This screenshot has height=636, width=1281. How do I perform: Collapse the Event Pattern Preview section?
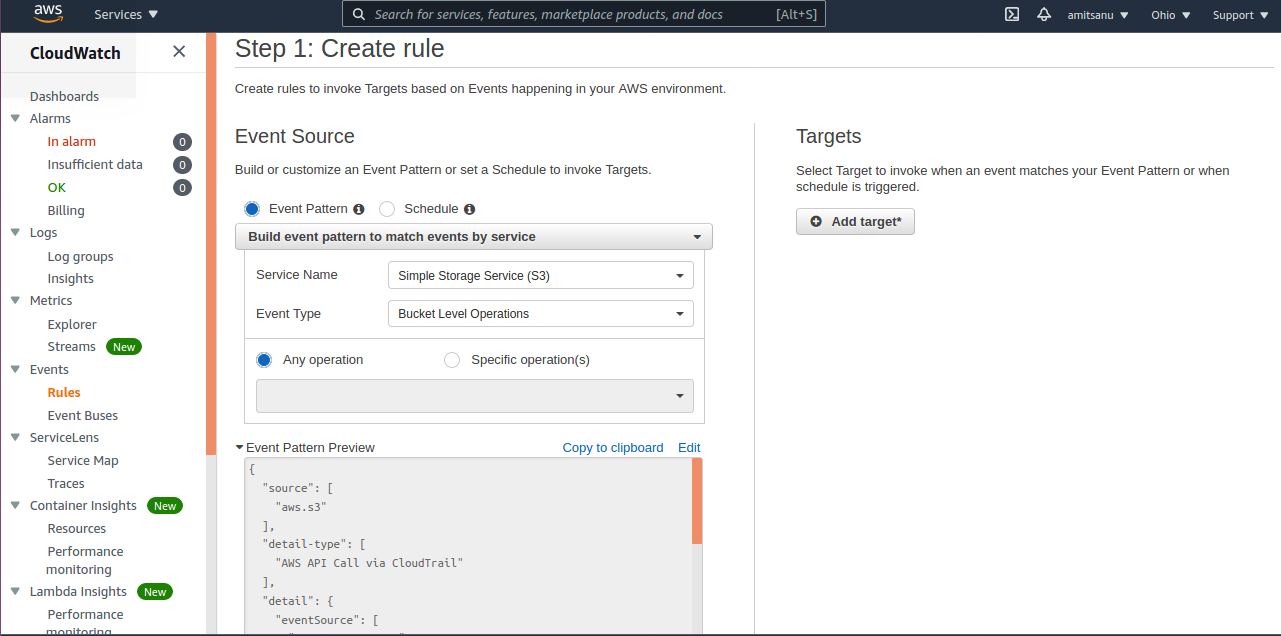click(x=240, y=448)
